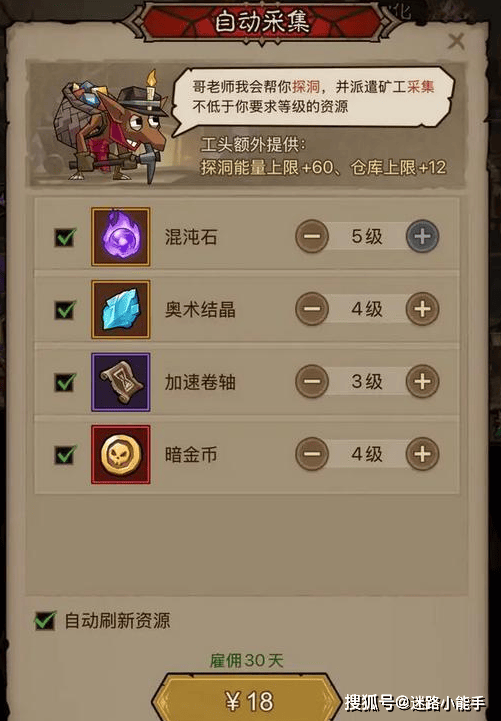Image resolution: width=501 pixels, height=721 pixels.
Task: Click the 加速卷轴 hourglass scroll icon
Action: 121,382
